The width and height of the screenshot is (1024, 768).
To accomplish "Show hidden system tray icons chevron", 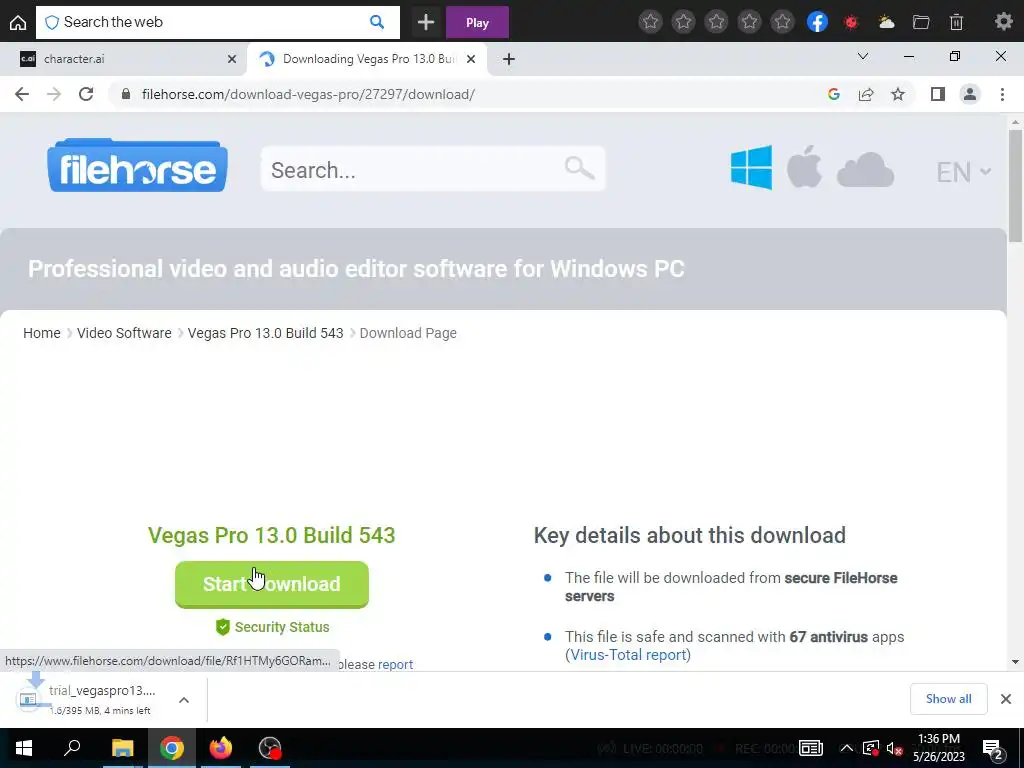I will pos(846,748).
